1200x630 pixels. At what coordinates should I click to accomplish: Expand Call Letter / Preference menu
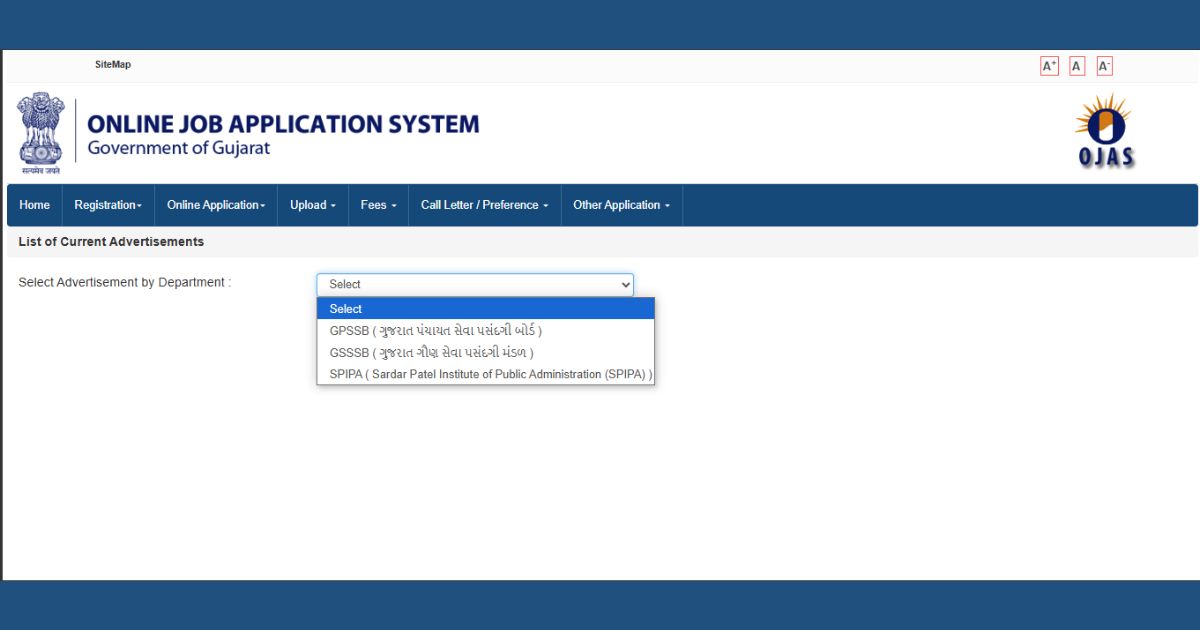pos(484,205)
